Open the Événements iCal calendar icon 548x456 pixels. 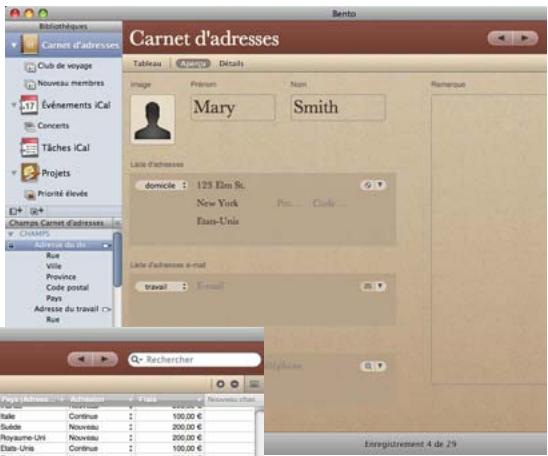(x=29, y=105)
